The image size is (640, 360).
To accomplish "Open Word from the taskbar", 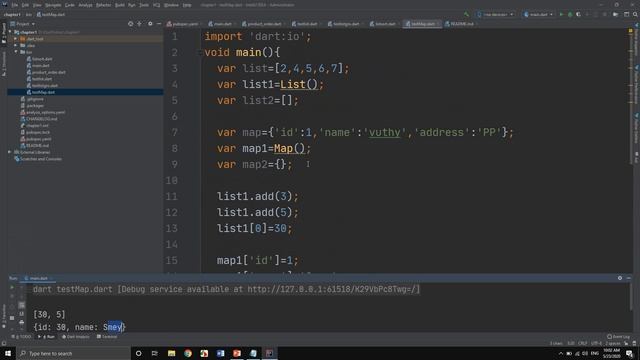I will 220,353.
